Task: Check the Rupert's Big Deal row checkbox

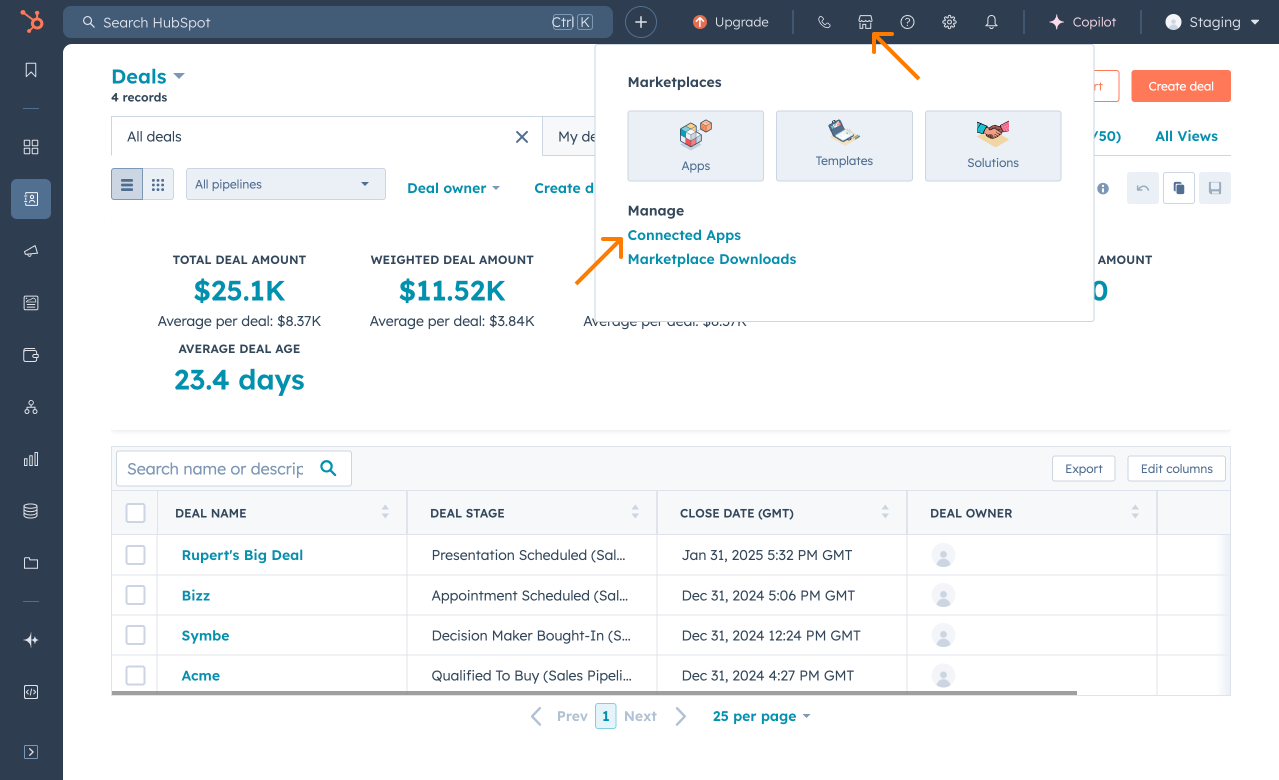Action: (136, 555)
